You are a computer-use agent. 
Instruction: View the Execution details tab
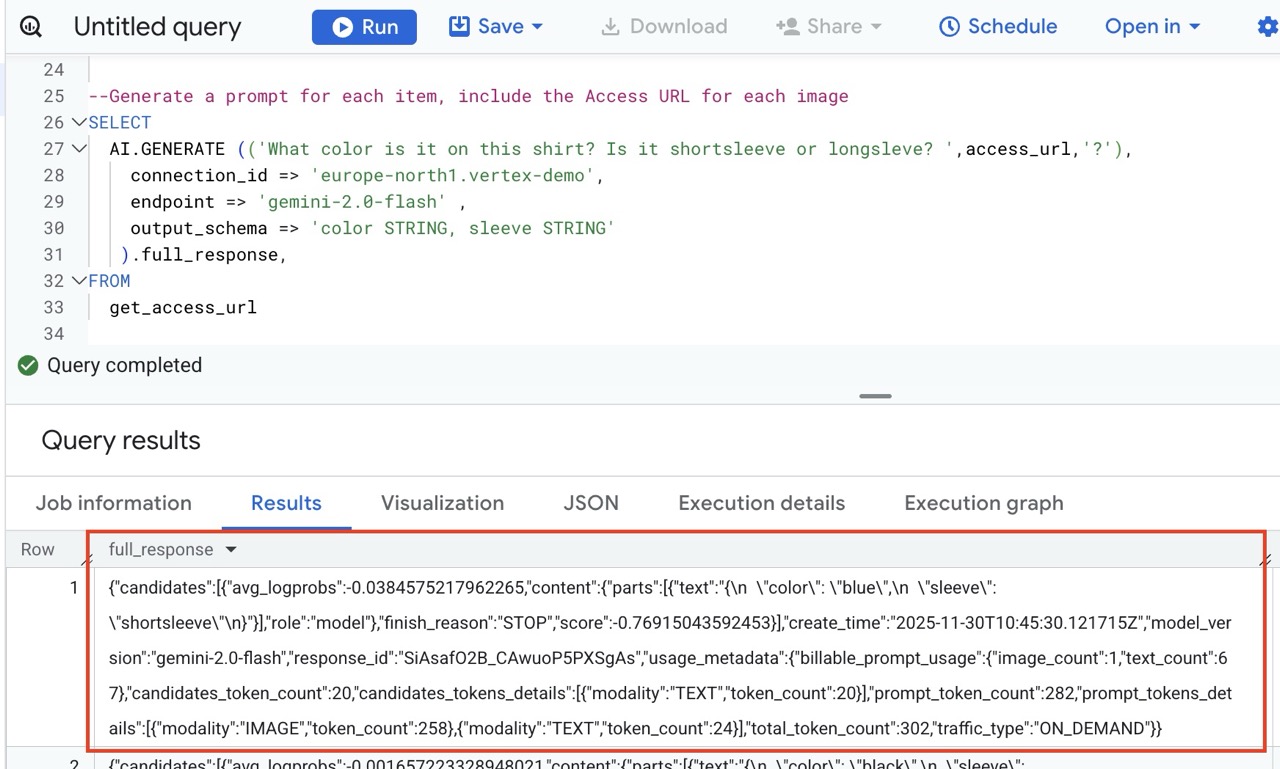(761, 503)
